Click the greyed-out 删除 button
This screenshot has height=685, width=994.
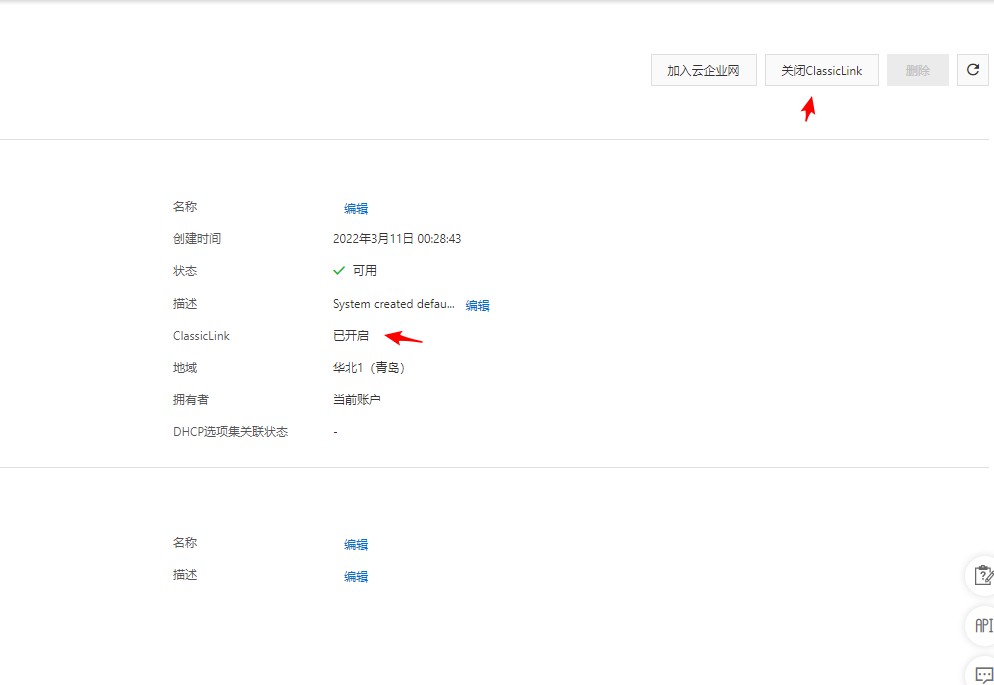(917, 70)
